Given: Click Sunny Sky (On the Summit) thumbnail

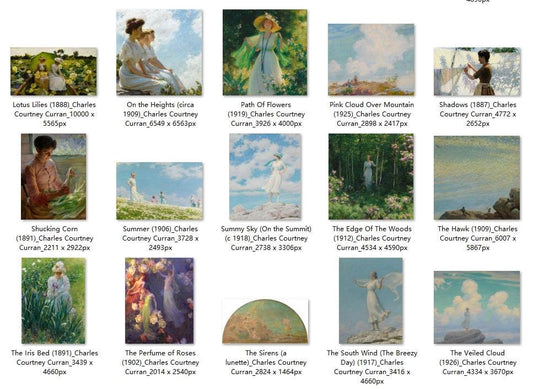Looking at the screenshot, I should pos(265,176).
